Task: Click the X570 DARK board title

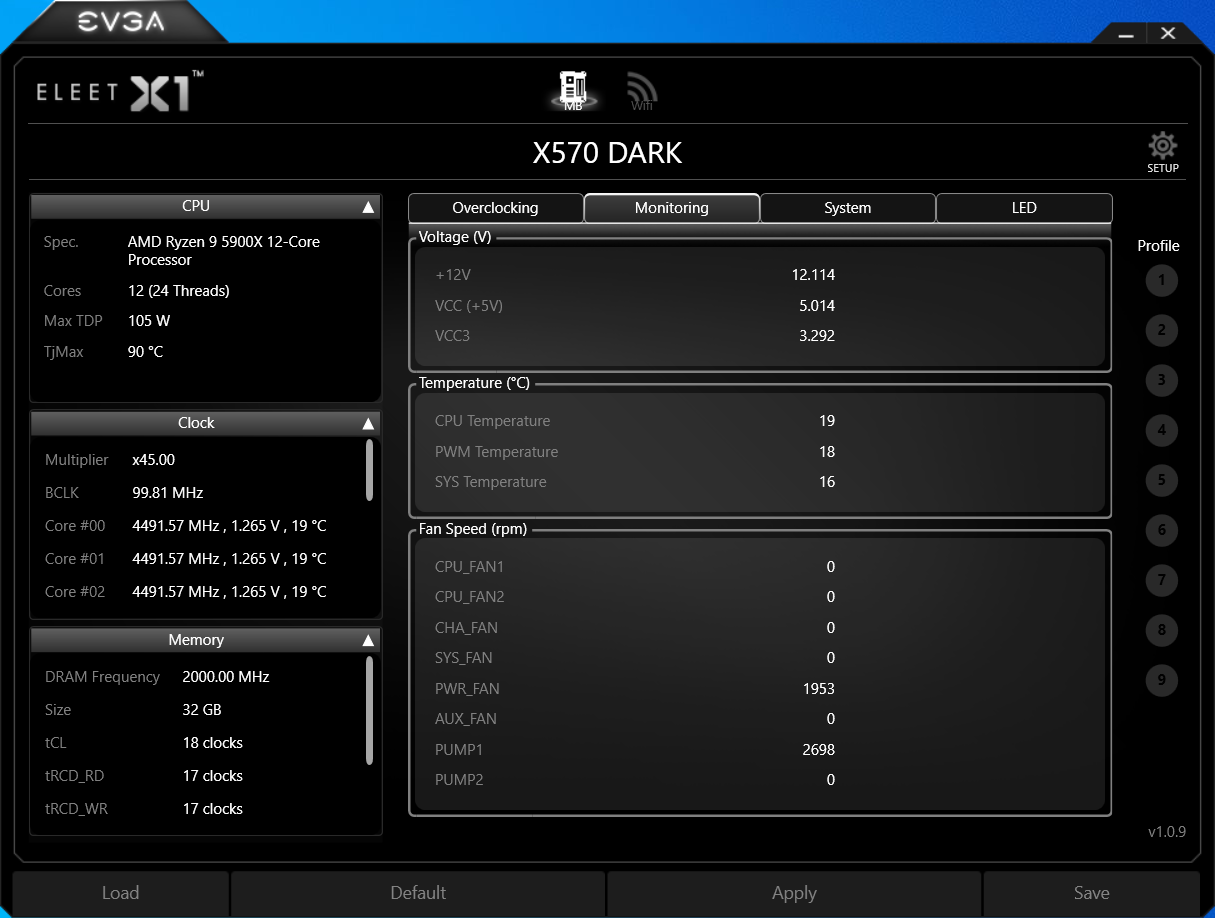Action: (x=607, y=153)
